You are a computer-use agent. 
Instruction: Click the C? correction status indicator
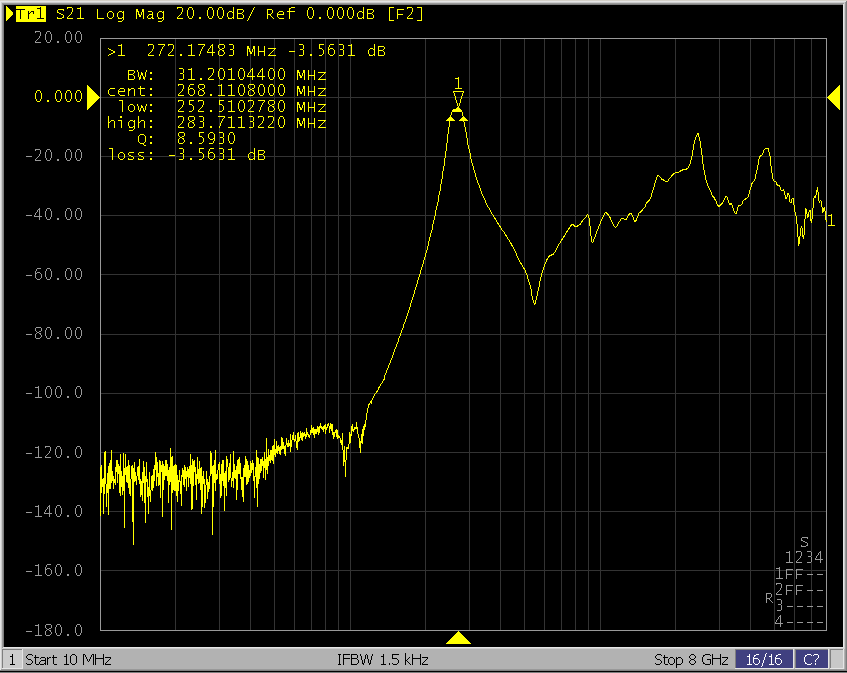point(812,660)
